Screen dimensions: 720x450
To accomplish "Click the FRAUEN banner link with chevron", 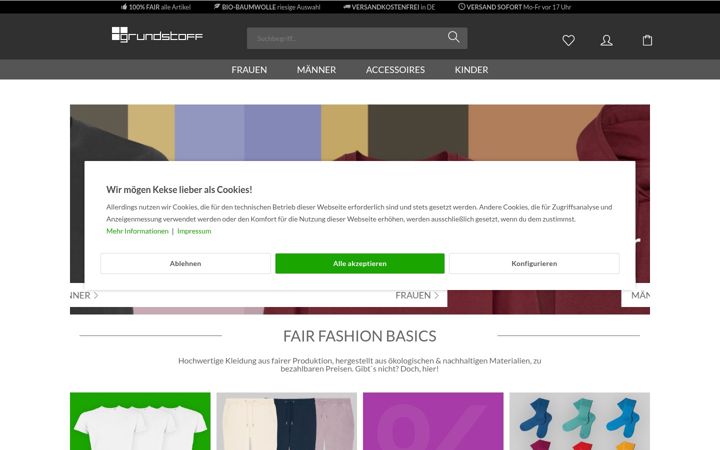I will click(417, 295).
